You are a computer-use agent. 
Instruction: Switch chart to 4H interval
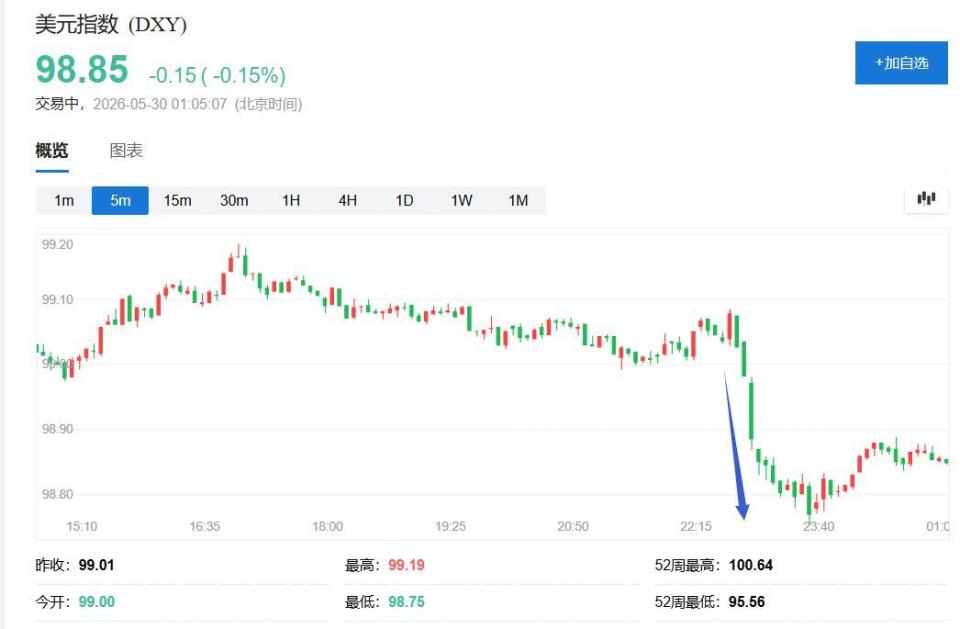tap(348, 200)
